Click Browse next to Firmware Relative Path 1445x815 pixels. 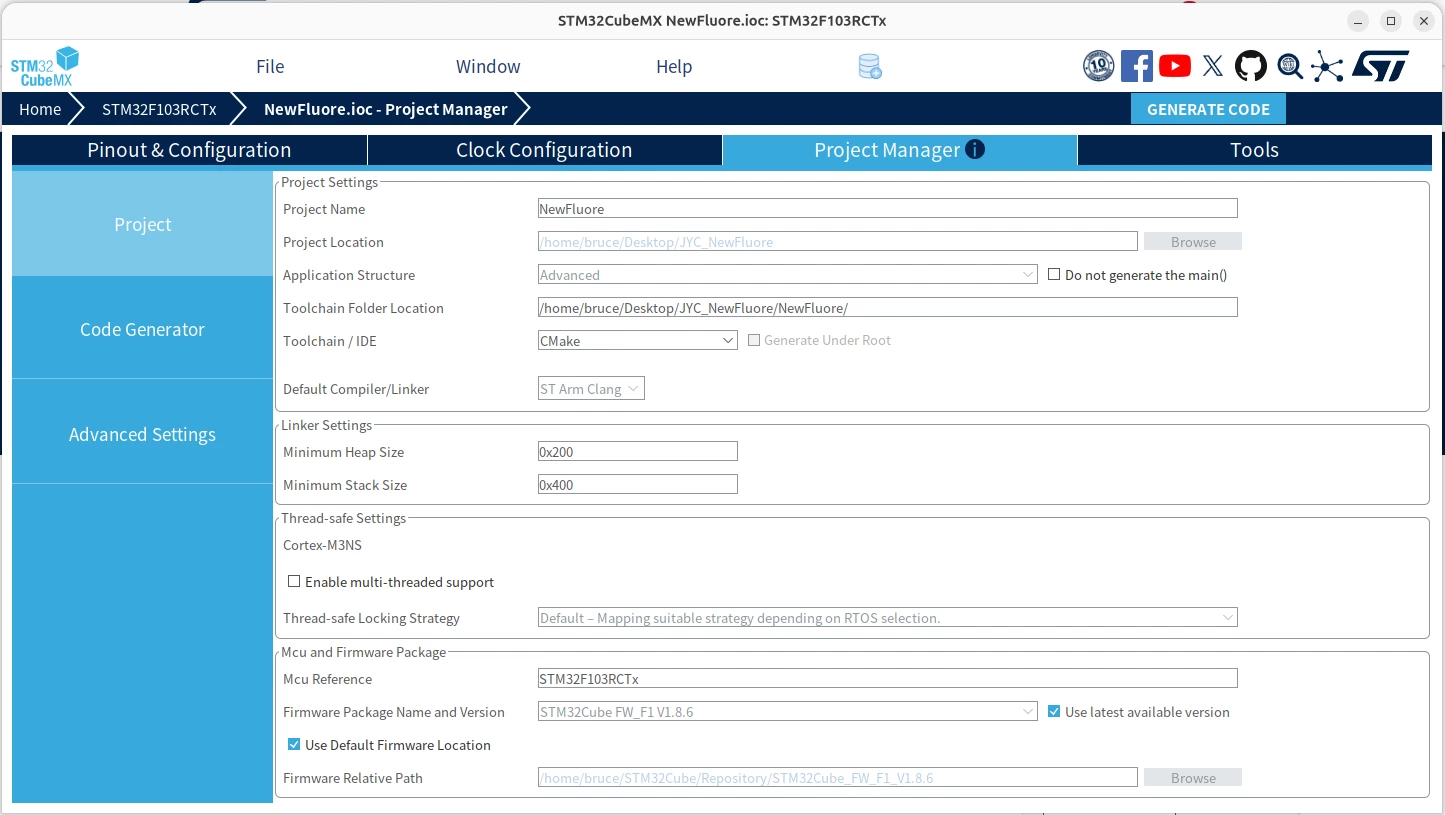(x=1193, y=778)
